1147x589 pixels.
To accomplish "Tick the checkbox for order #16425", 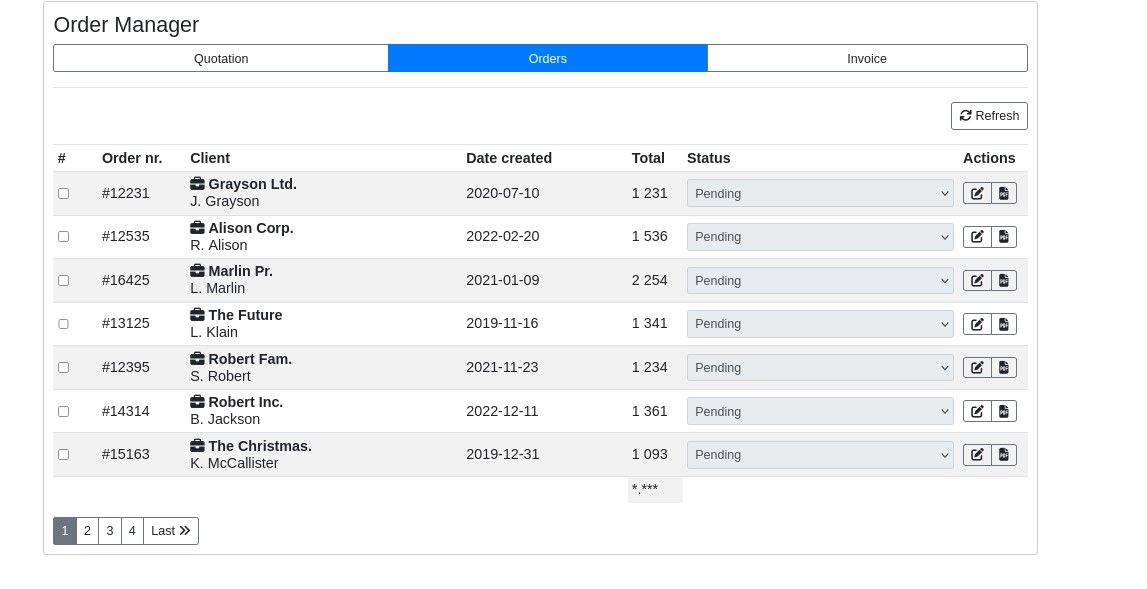I will tap(64, 281).
